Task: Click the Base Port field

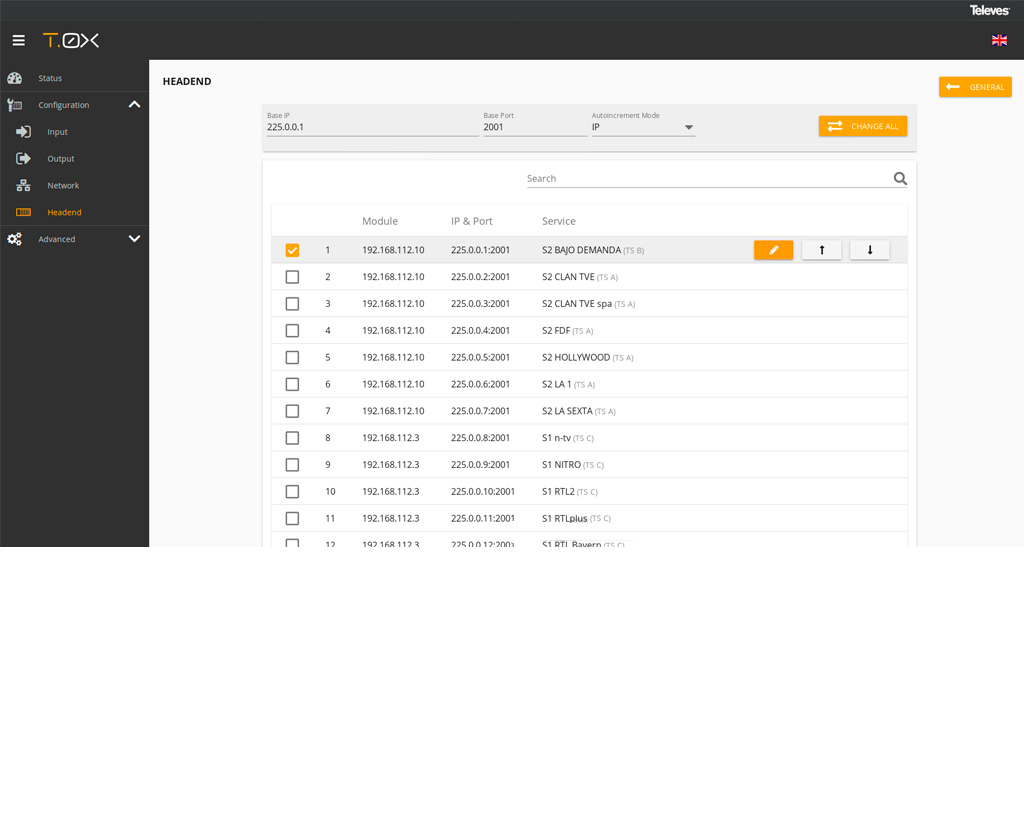Action: (x=535, y=127)
